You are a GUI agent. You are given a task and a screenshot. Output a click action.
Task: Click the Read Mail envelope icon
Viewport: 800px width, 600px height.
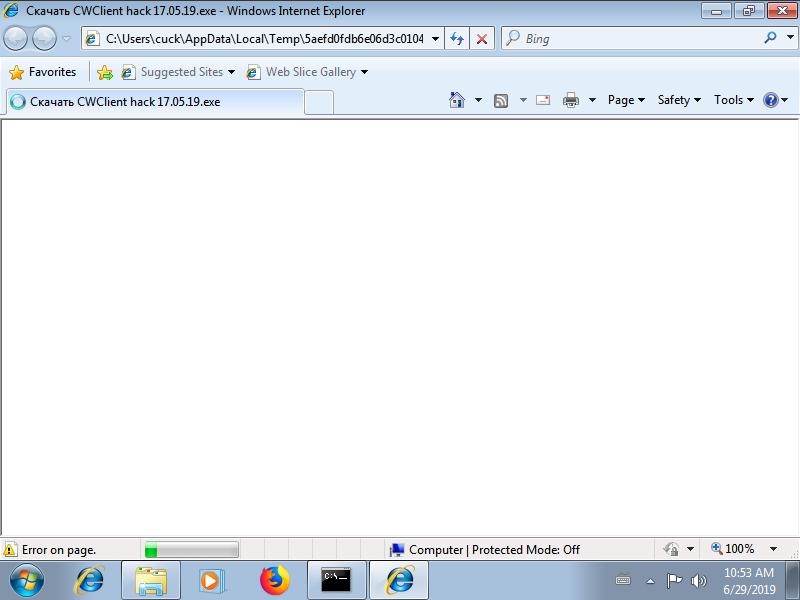coord(543,100)
